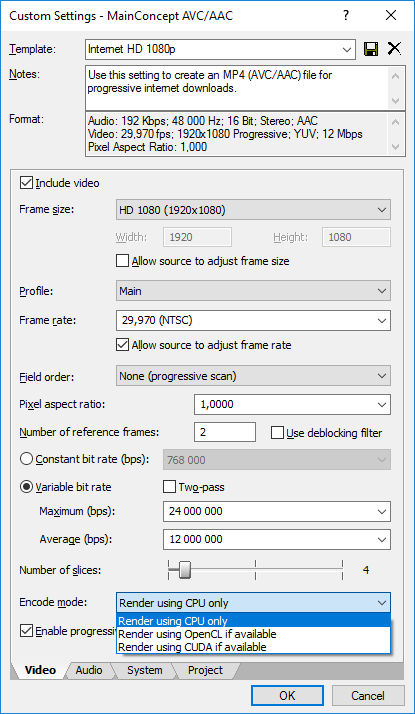Choose Render using CPU only option

(x=253, y=621)
